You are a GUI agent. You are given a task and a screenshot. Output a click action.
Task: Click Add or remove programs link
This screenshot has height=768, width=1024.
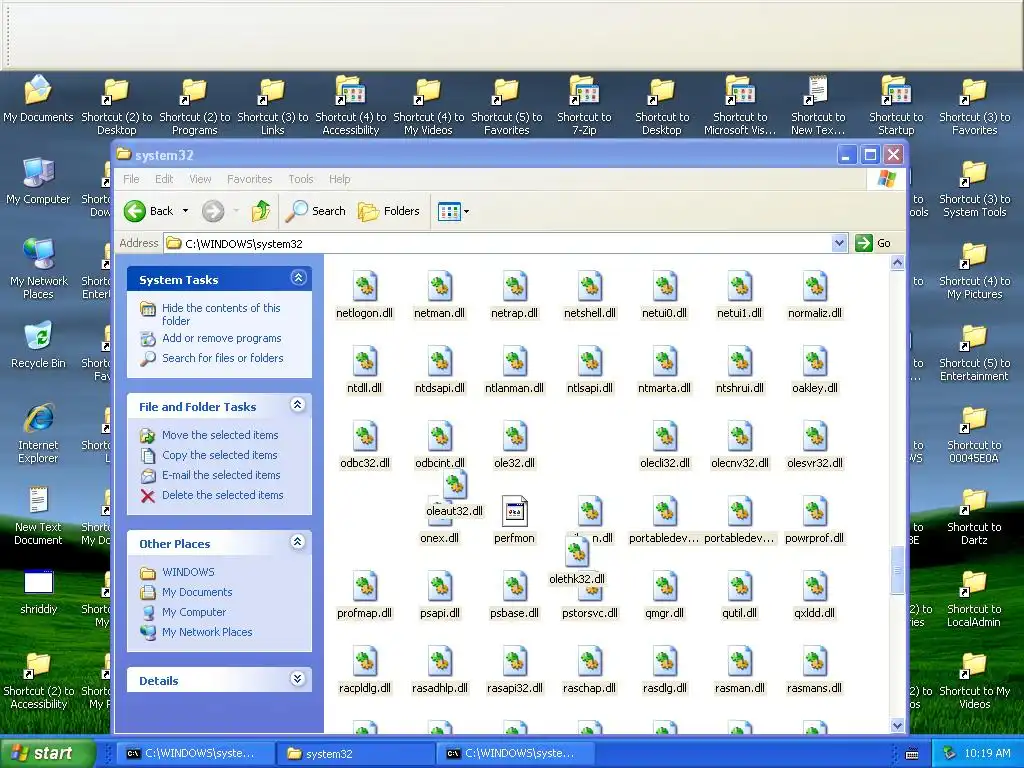(221, 338)
